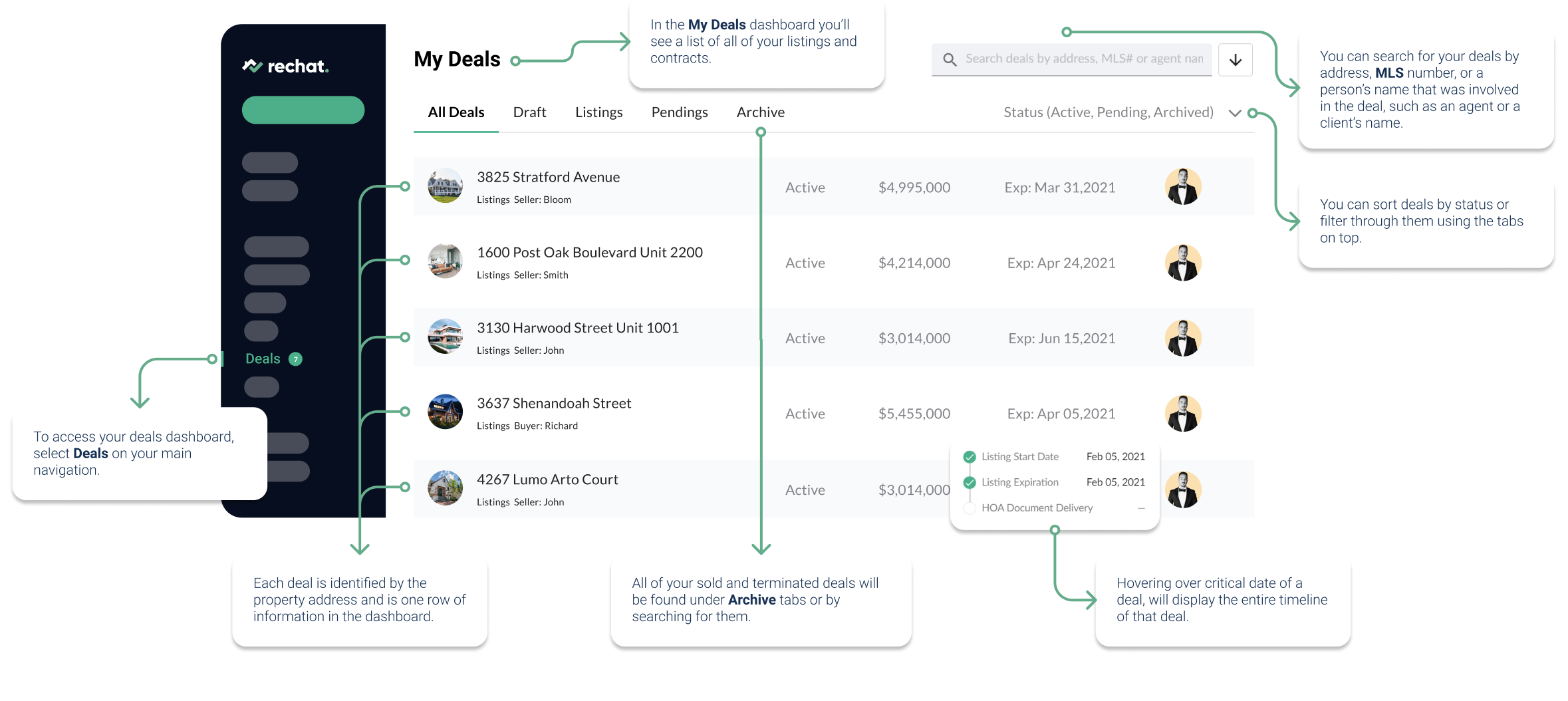The height and width of the screenshot is (701, 1568).
Task: Click the search magnifier icon
Action: pos(950,60)
